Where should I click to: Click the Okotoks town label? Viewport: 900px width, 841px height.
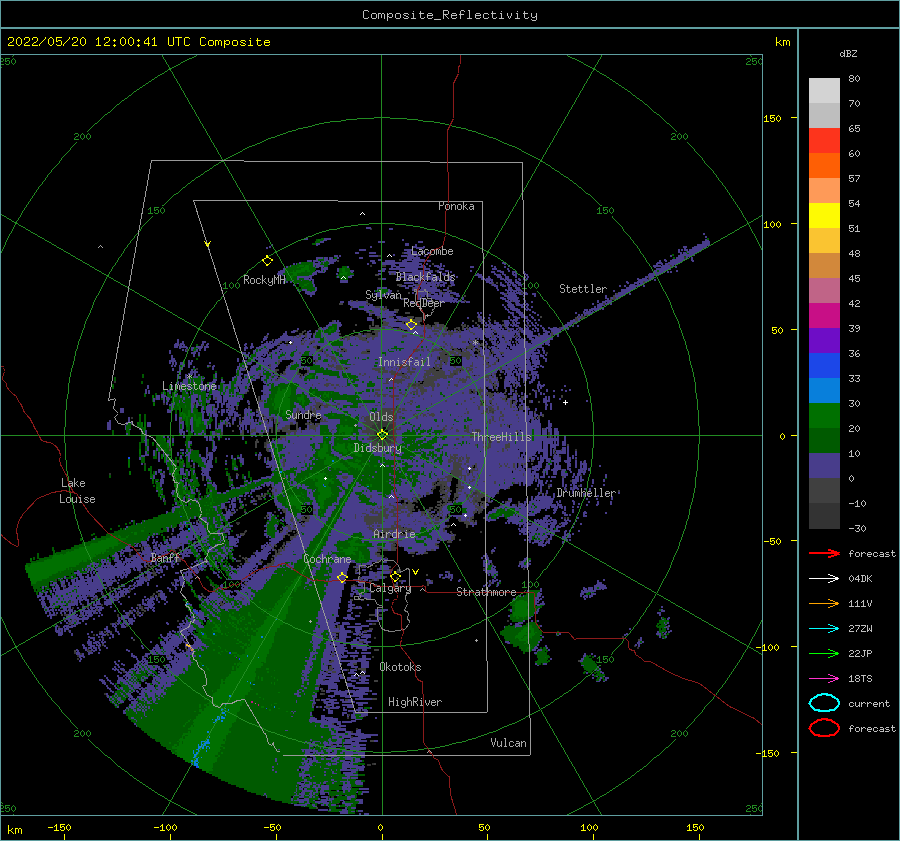[400, 667]
